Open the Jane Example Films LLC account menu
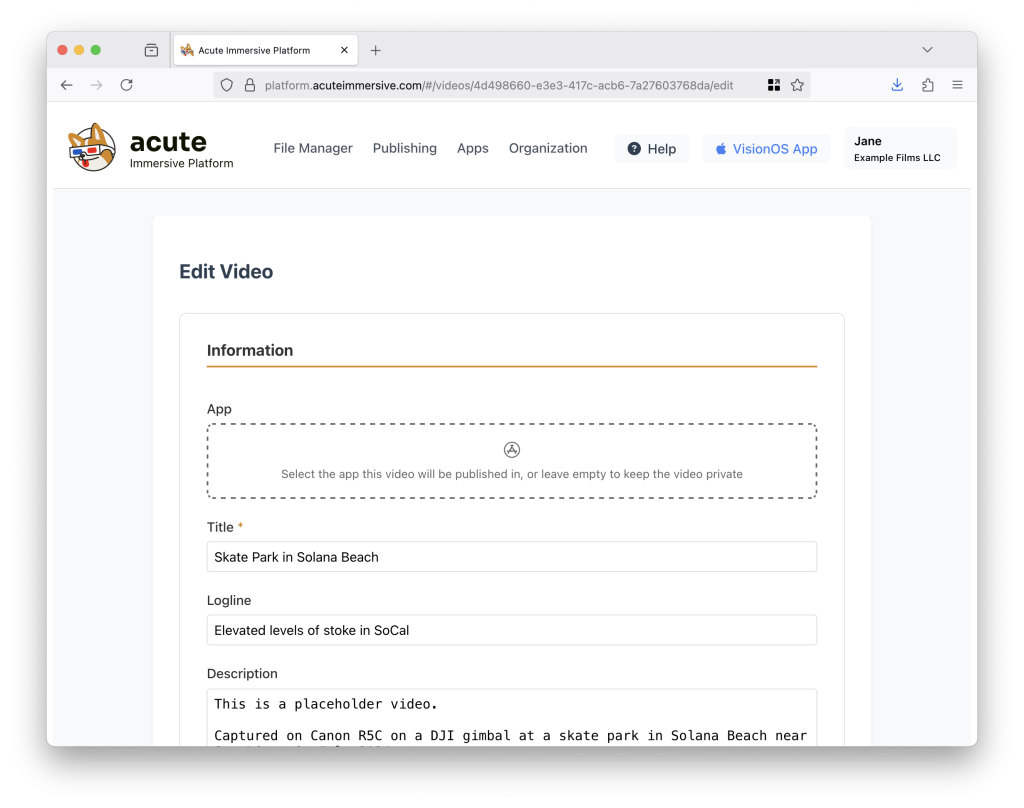1024x808 pixels. [x=901, y=149]
